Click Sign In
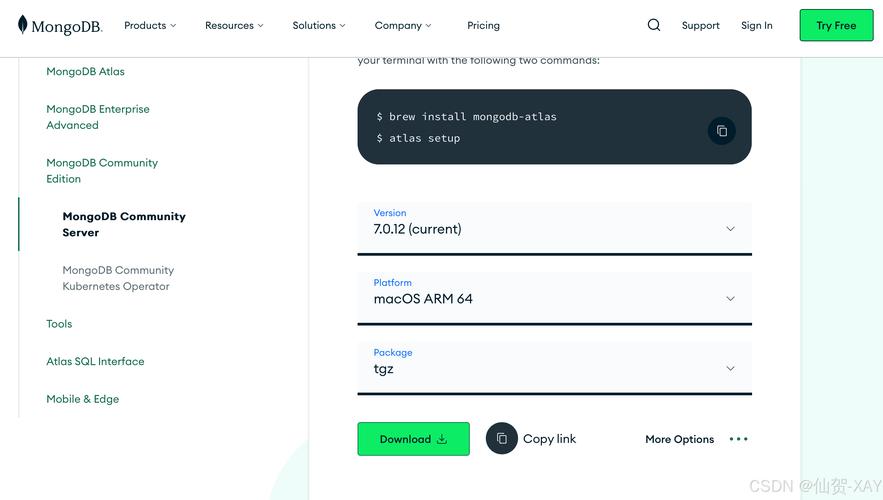Screen dimensions: 883x500 point(756,25)
